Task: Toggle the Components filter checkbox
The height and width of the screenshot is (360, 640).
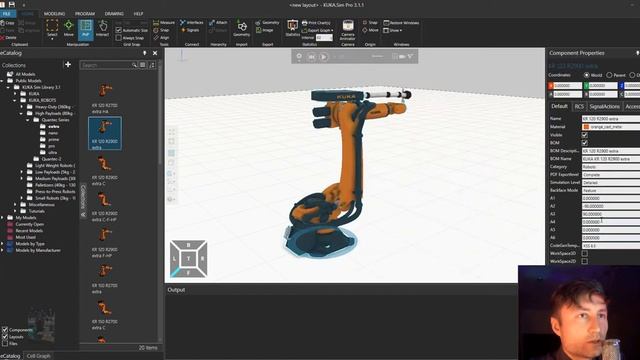Action: tap(5, 330)
